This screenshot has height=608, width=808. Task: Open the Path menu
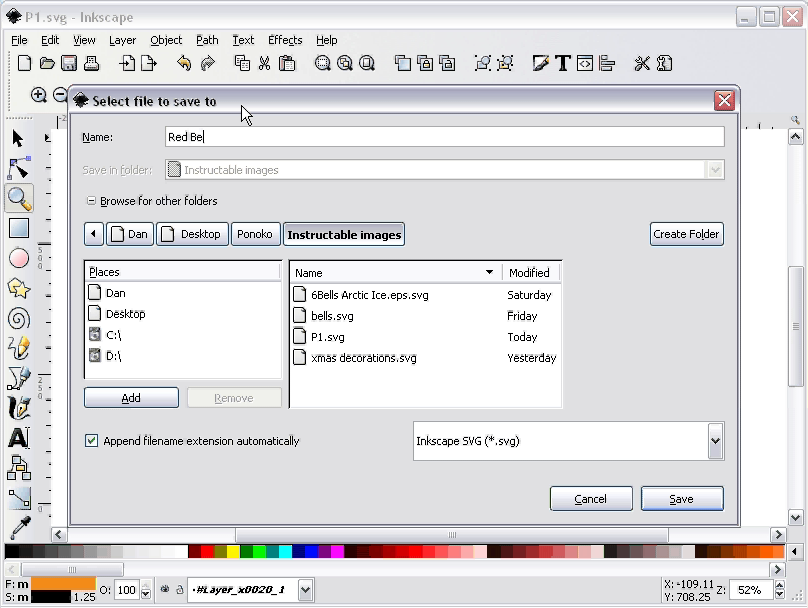[207, 40]
